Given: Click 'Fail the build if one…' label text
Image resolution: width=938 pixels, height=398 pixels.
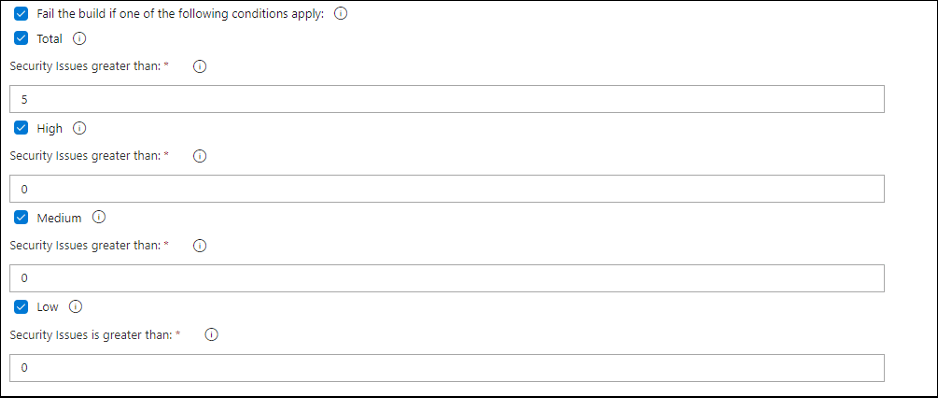Looking at the screenshot, I should [x=180, y=14].
